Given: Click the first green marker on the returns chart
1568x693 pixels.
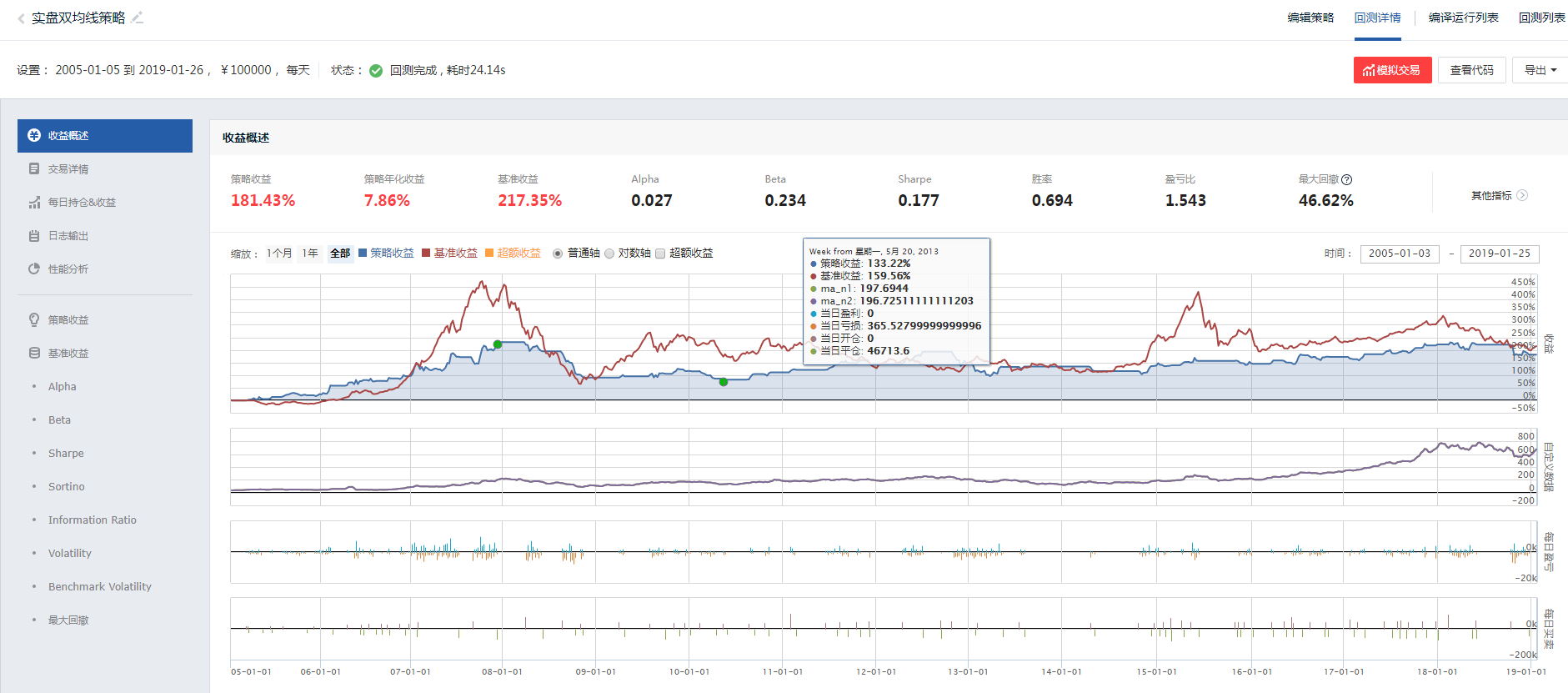Looking at the screenshot, I should click(x=498, y=344).
